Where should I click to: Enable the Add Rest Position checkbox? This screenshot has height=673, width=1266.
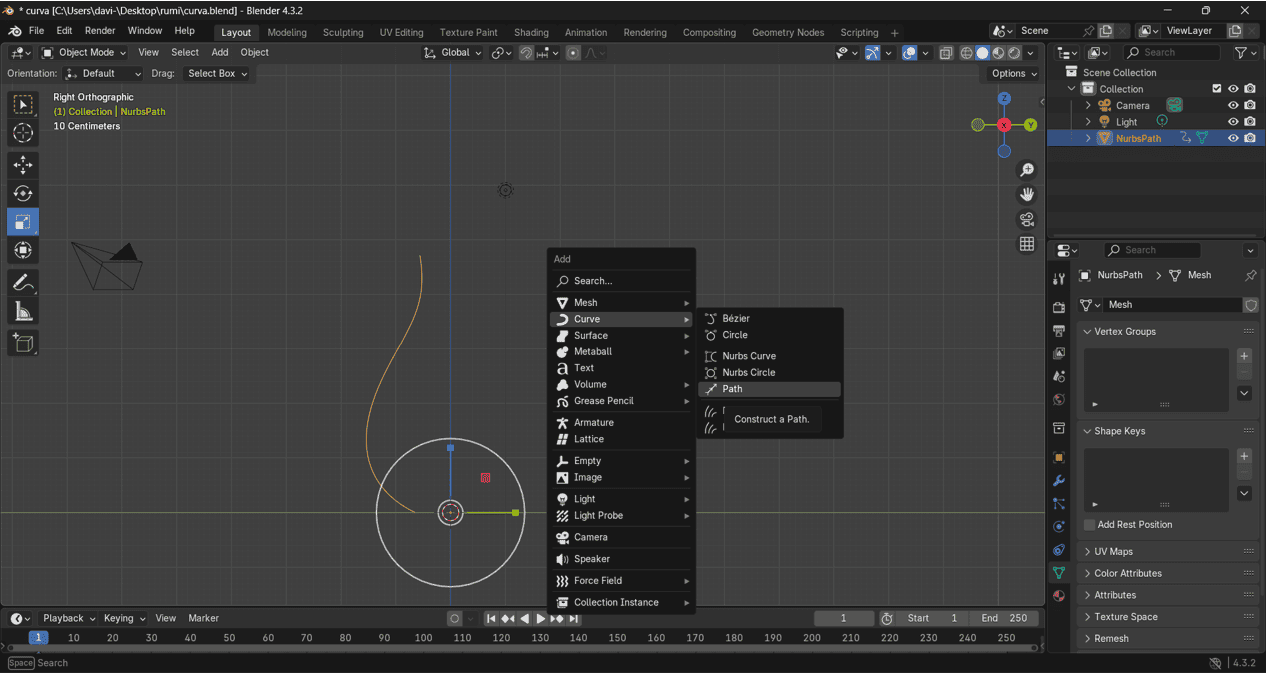tap(1090, 525)
